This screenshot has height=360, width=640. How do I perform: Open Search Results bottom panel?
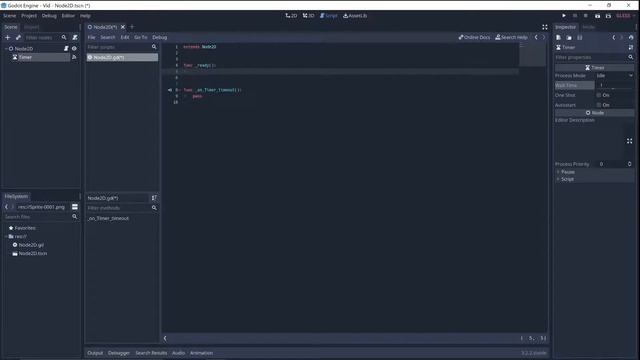(151, 353)
